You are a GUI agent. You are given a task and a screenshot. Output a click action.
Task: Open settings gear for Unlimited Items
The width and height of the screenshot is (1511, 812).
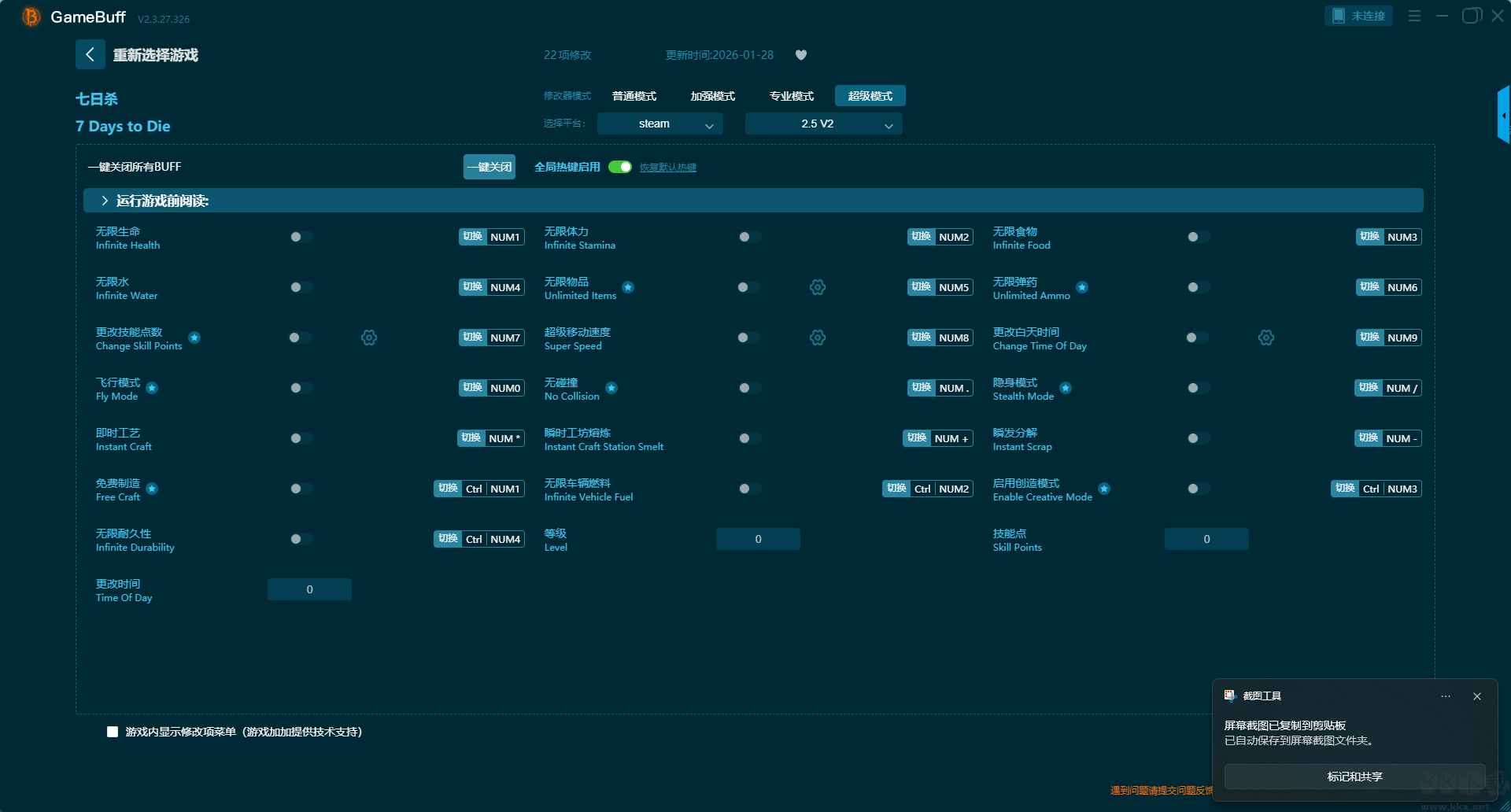tap(818, 287)
